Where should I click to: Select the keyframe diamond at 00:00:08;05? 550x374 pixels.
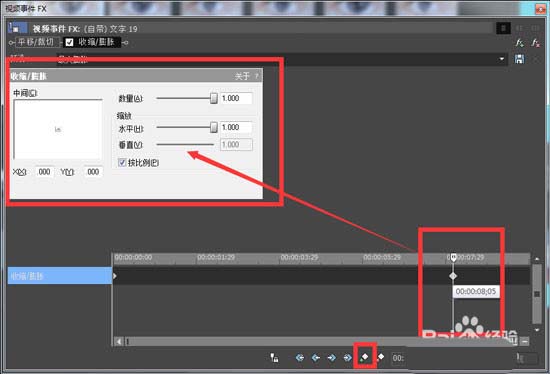453,276
